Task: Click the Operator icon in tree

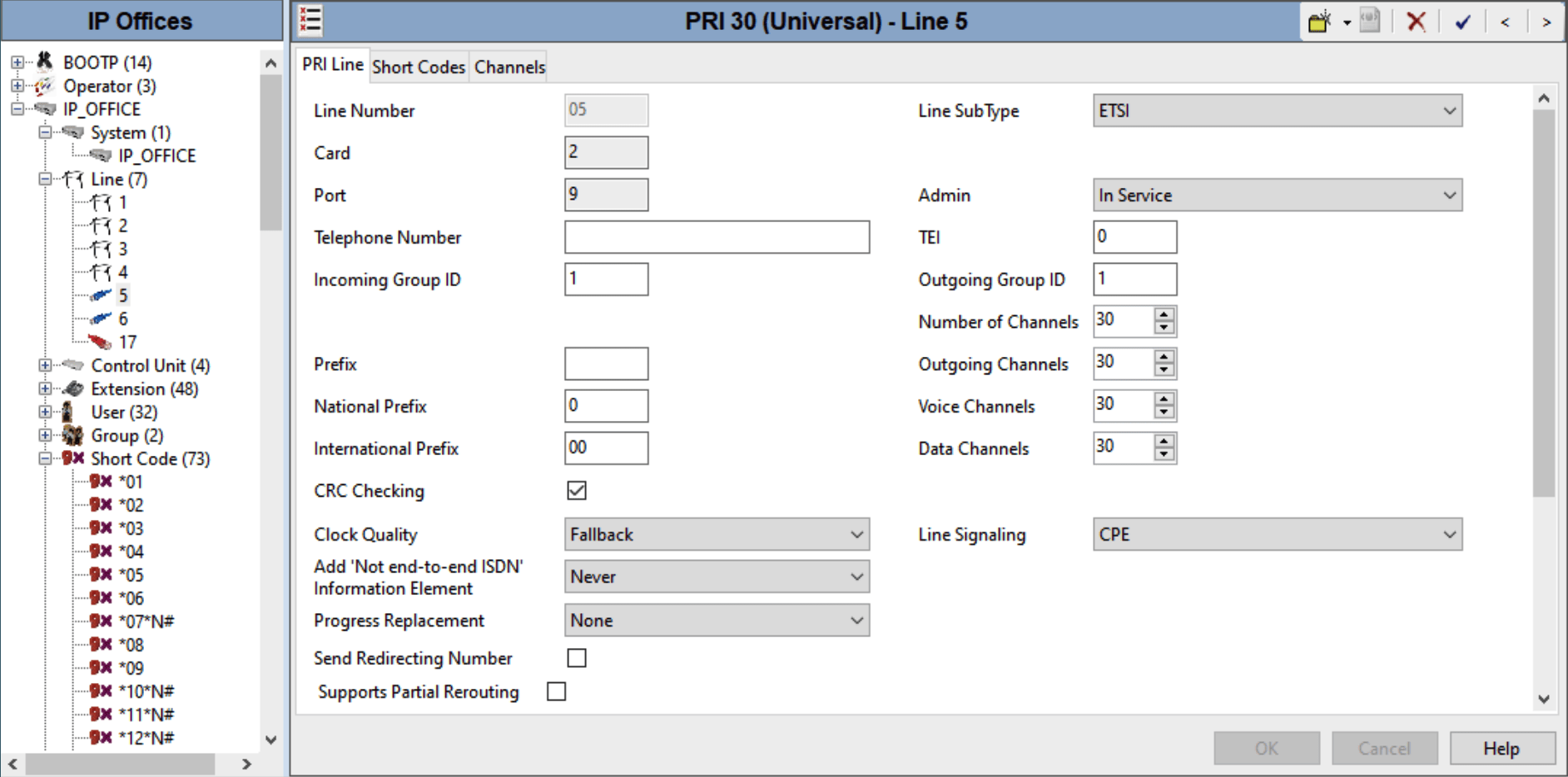Action: click(44, 86)
